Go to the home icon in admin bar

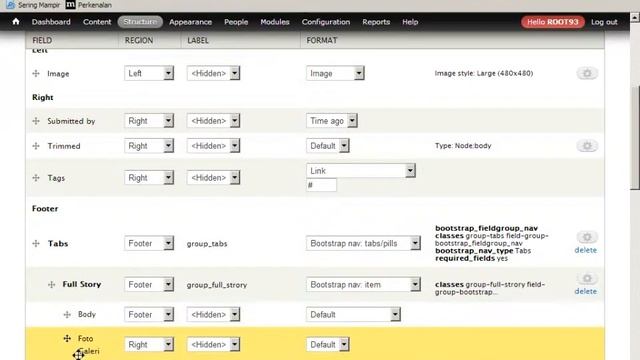tap(16, 22)
